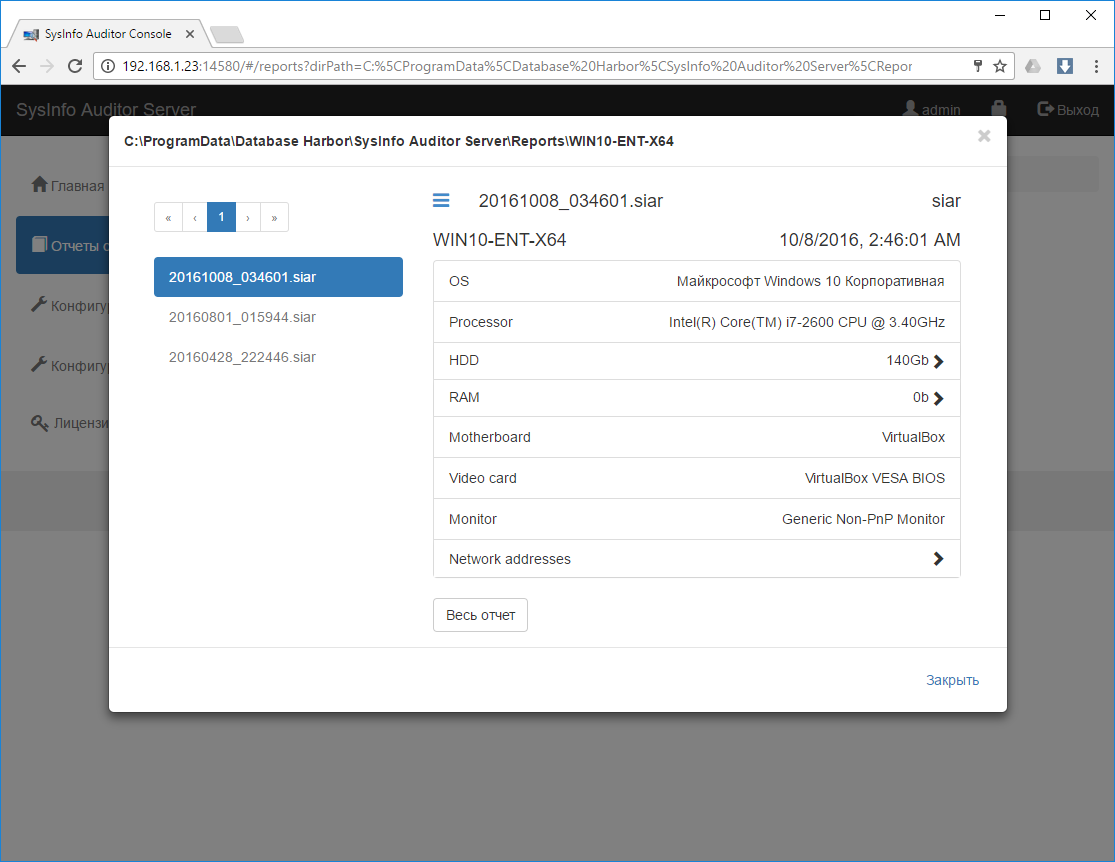Viewport: 1115px width, 862px height.
Task: Click the Motherboard VirtualBox row
Action: pos(696,437)
